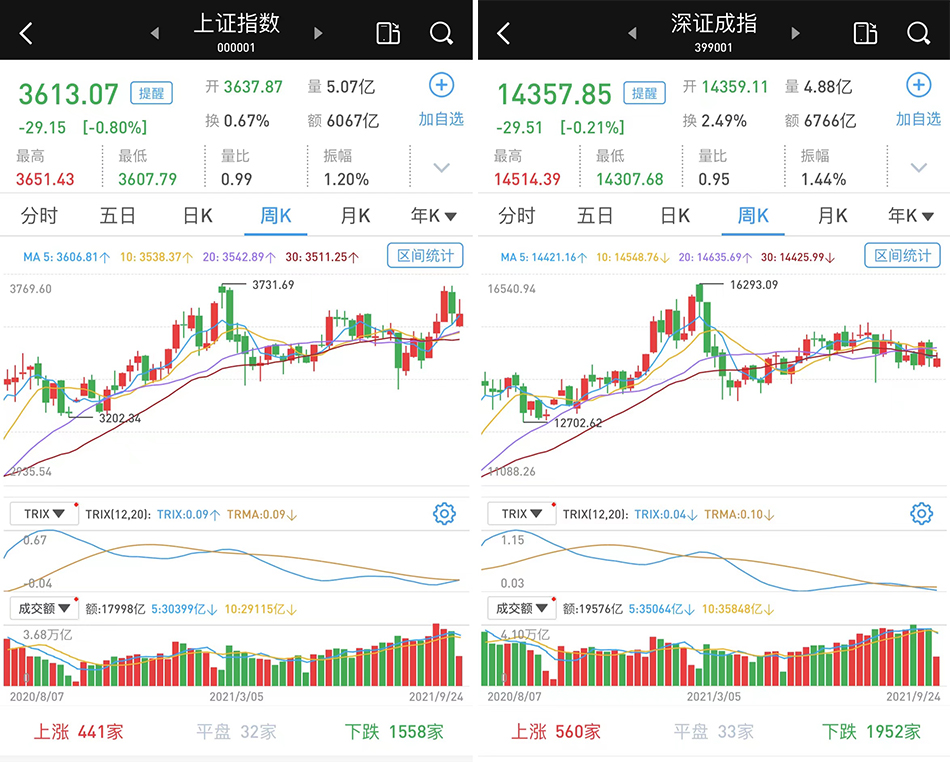Rotate to landscape view on 深证成指

click(865, 33)
